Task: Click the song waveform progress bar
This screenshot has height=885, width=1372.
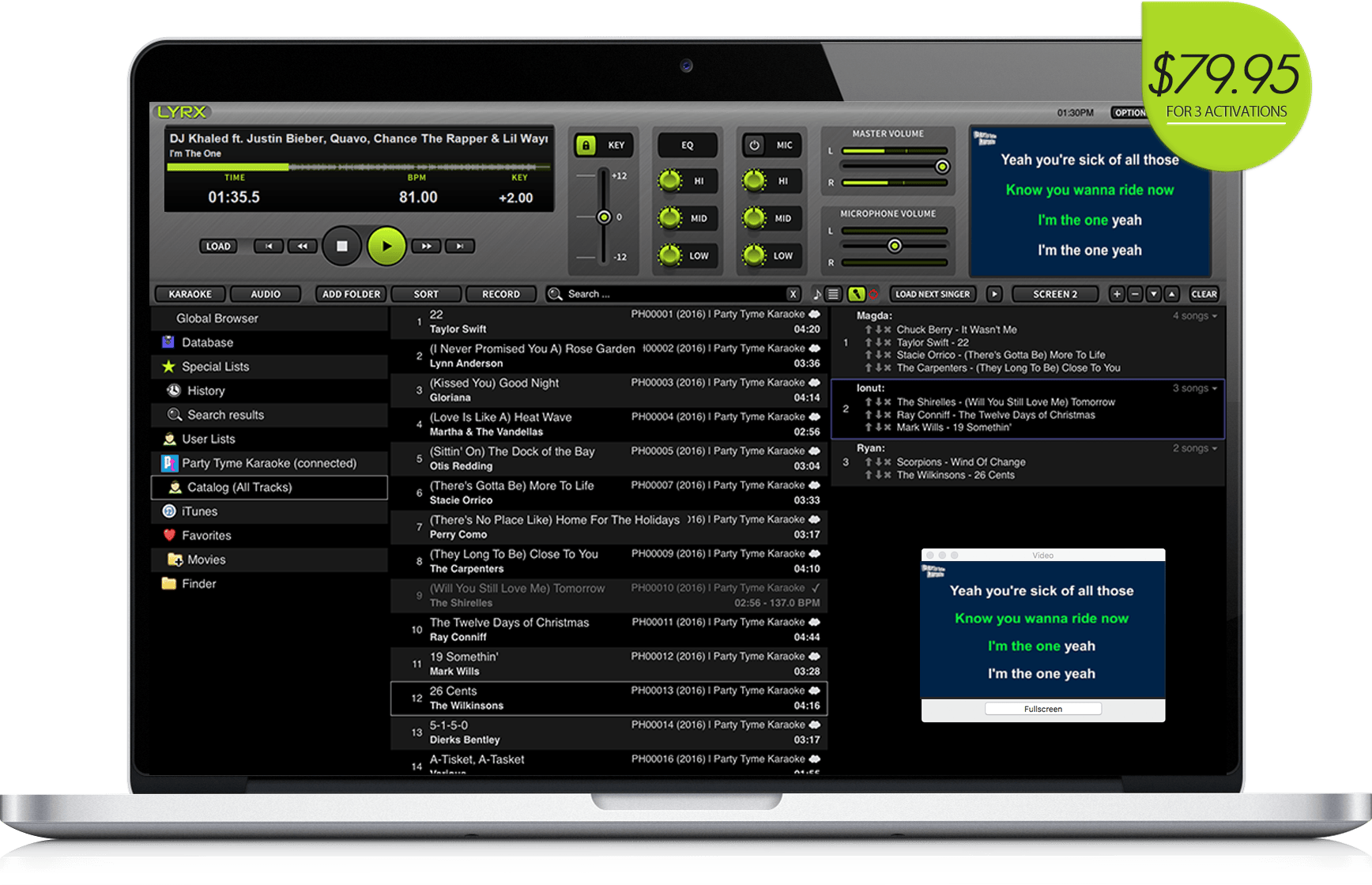Action: [x=360, y=167]
